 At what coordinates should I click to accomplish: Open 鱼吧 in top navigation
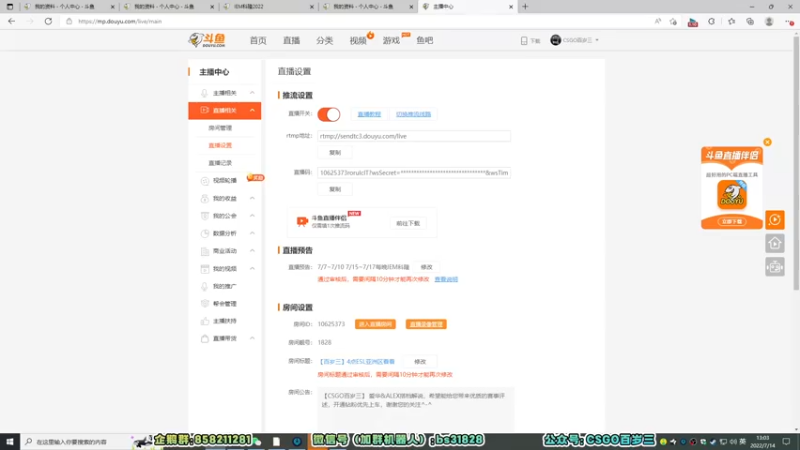(424, 40)
